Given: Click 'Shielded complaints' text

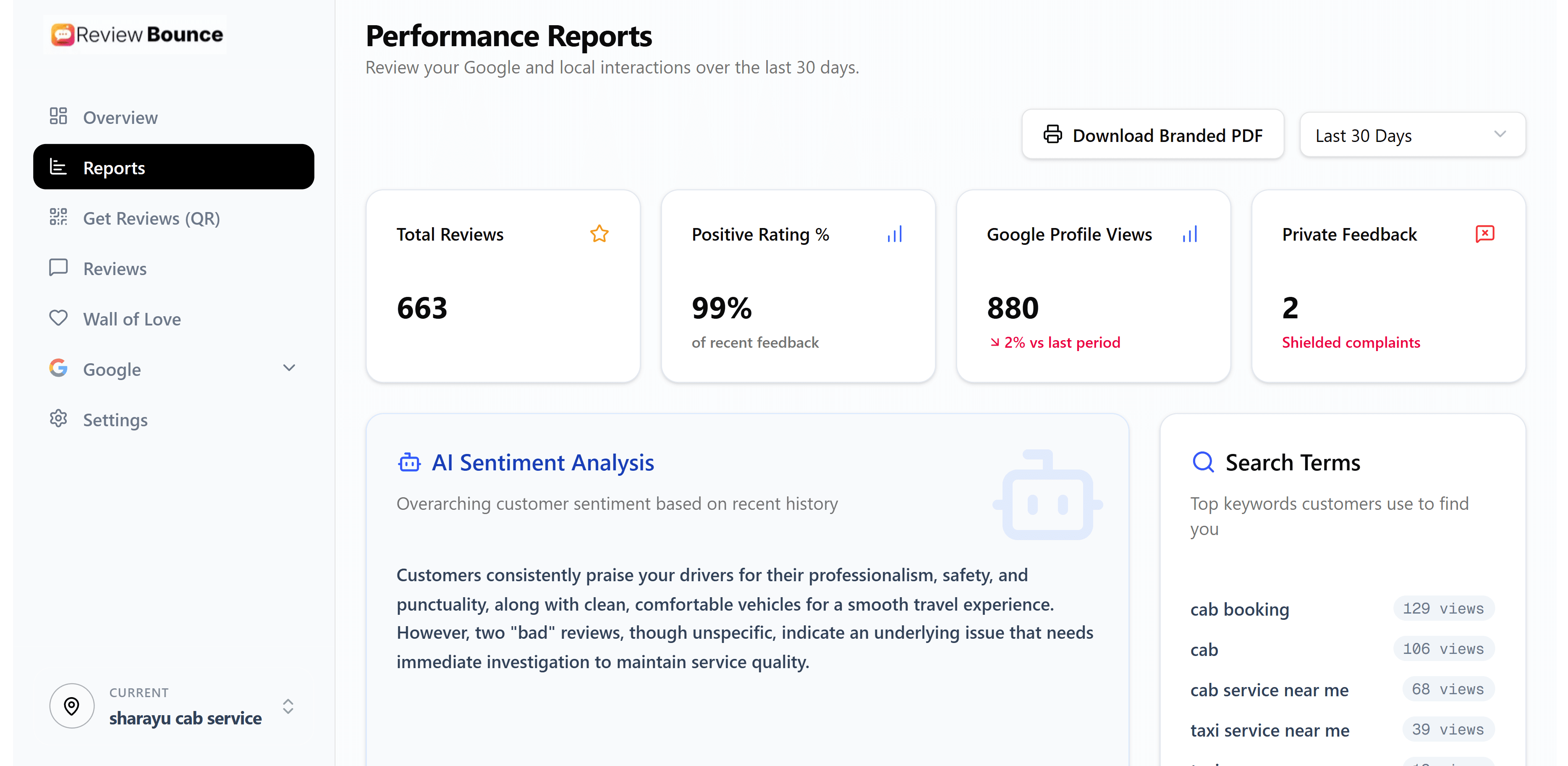Looking at the screenshot, I should (x=1351, y=342).
